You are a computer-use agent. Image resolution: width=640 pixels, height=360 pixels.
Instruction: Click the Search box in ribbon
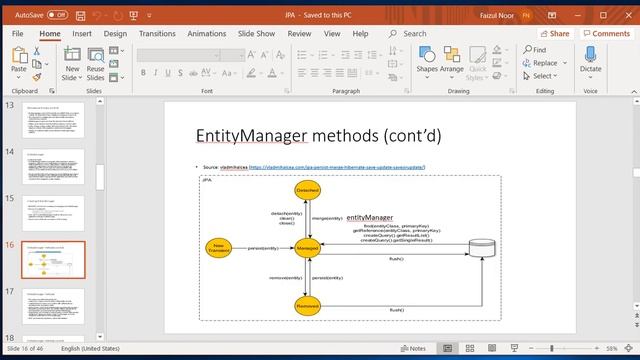[x=408, y=33]
